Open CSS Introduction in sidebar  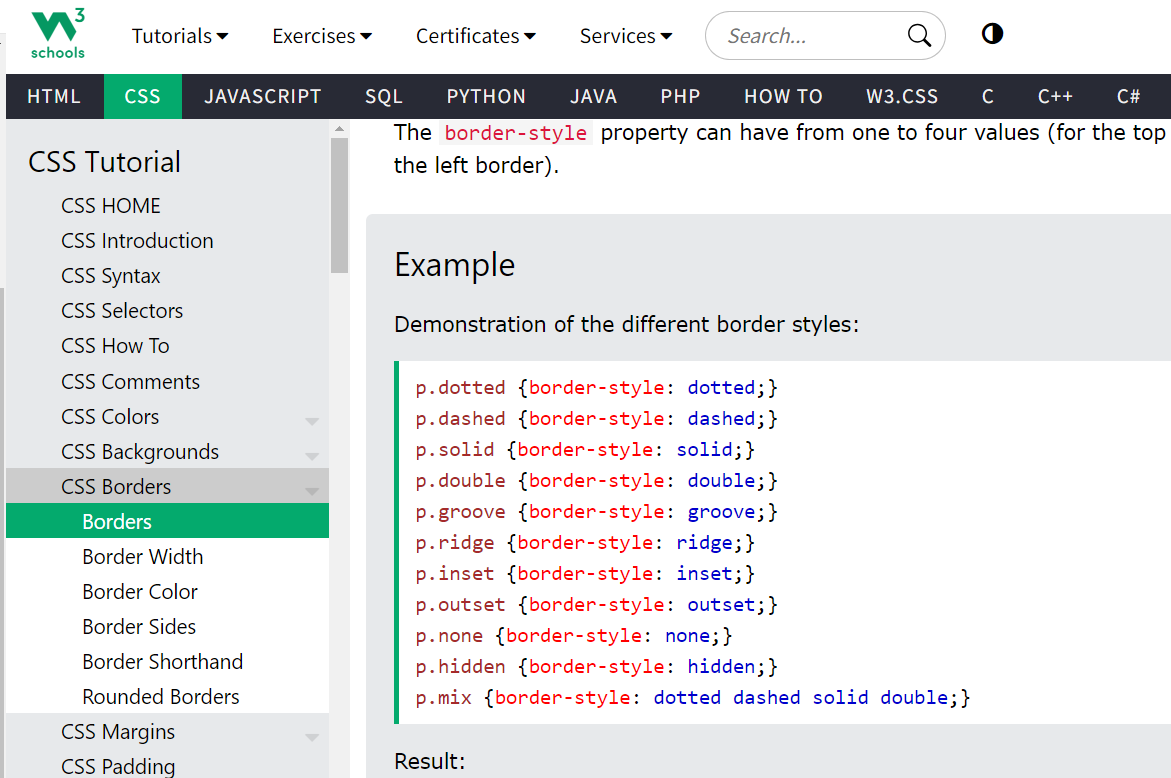(167, 240)
